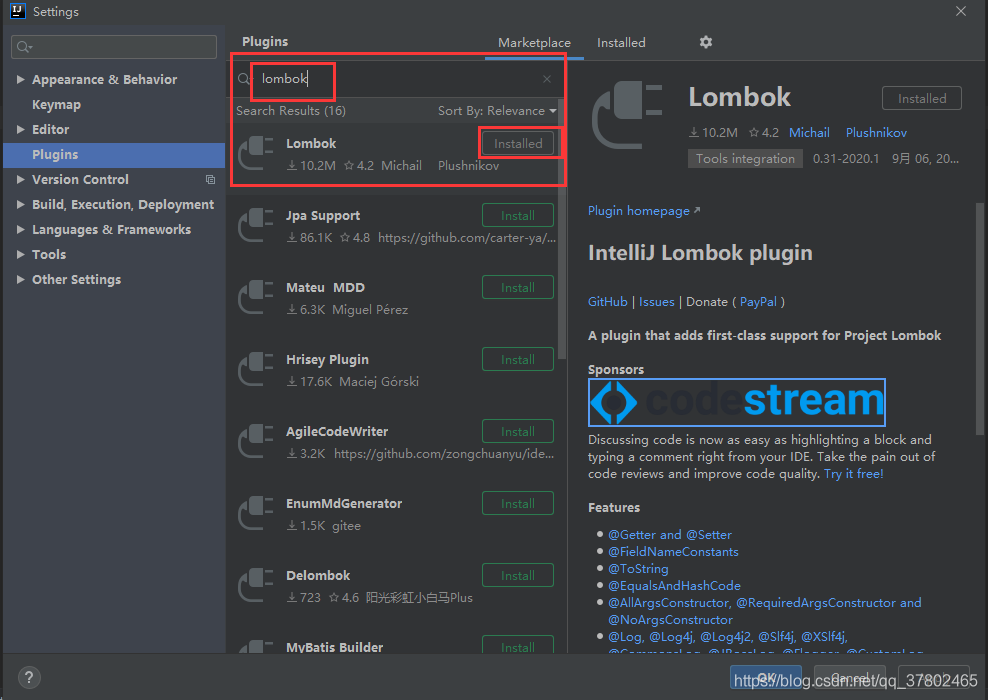Click the IntelliJ logo in title bar
This screenshot has width=988, height=700.
[17, 11]
